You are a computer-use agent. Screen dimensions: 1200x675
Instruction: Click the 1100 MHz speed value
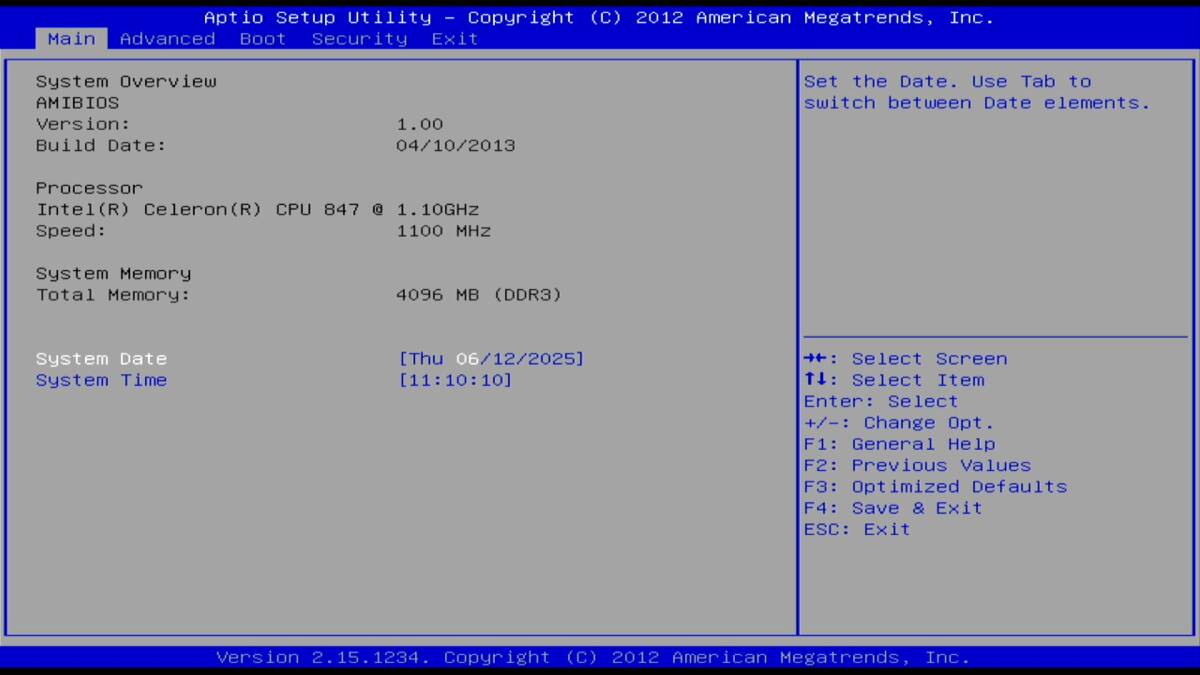pyautogui.click(x=444, y=231)
